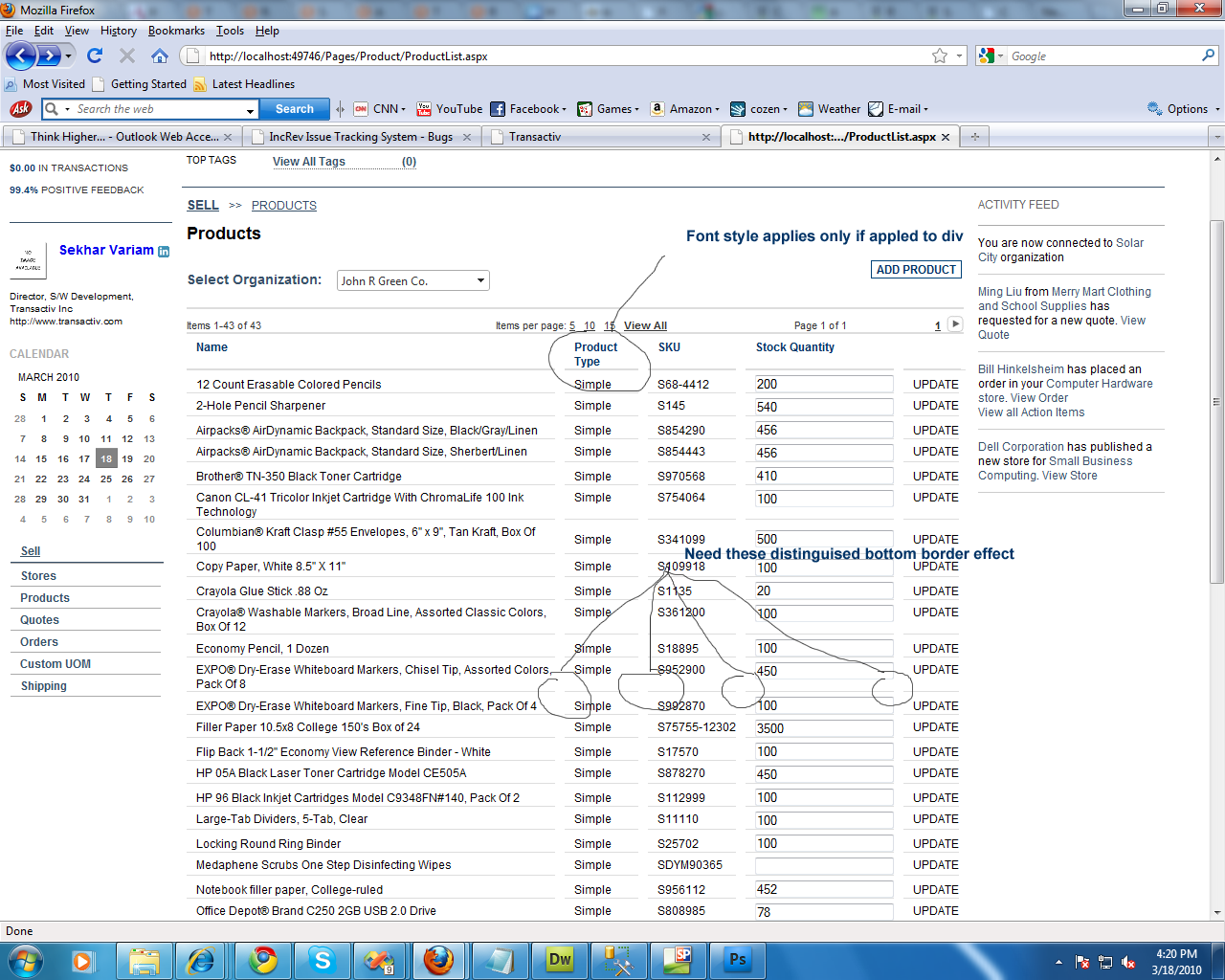Reload the page with the refresh icon
1225x980 pixels.
pyautogui.click(x=94, y=56)
